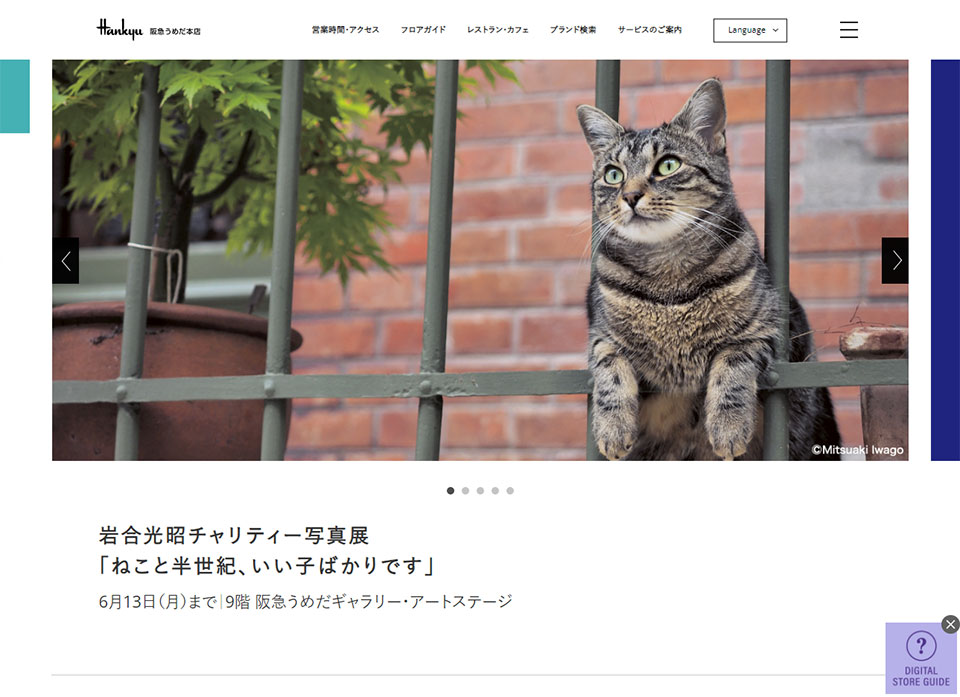The image size is (960, 697).
Task: Open ブランド検索 menu item
Action: pos(572,29)
